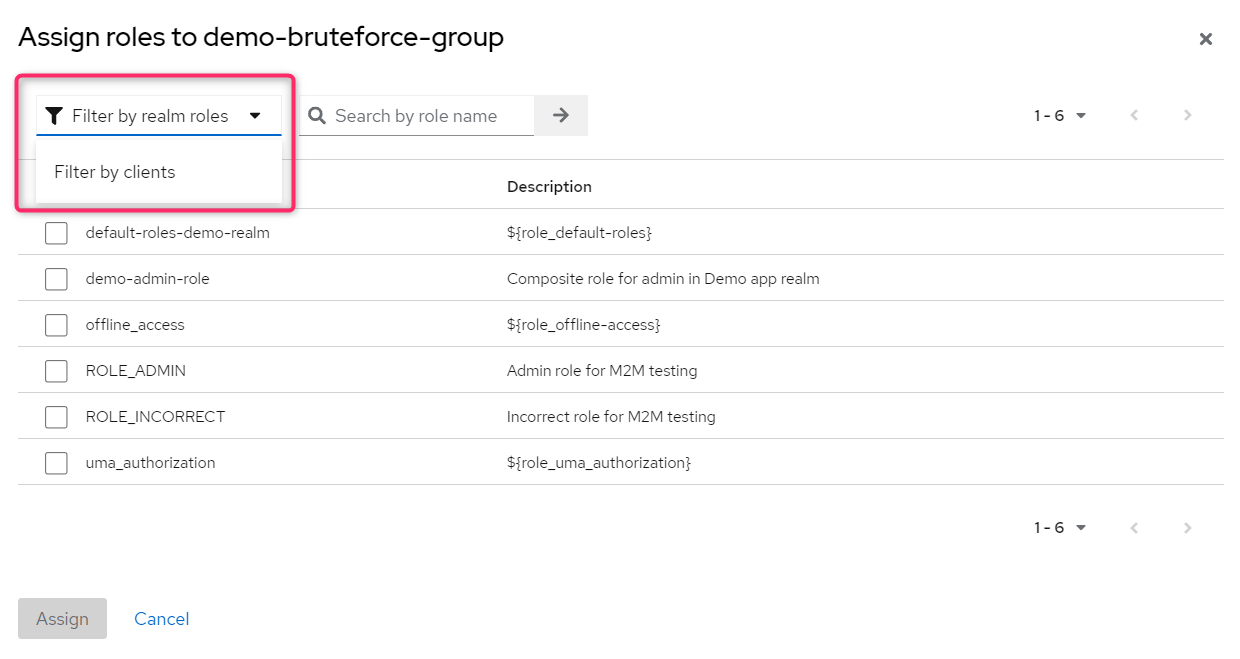This screenshot has width=1240, height=659.
Task: Click the uma_authorization role name
Action: (151, 463)
